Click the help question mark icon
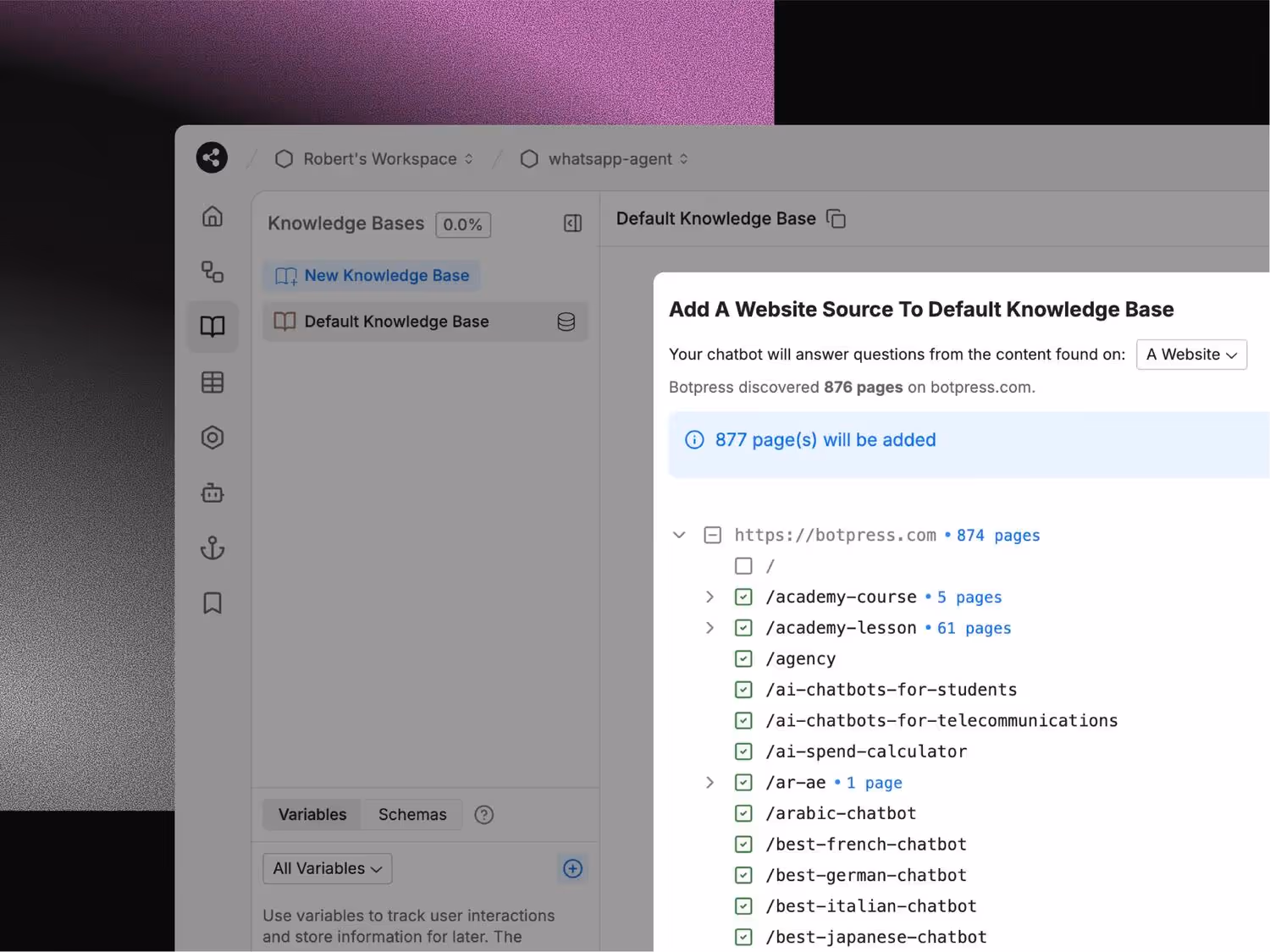The height and width of the screenshot is (952, 1270). coord(484,815)
